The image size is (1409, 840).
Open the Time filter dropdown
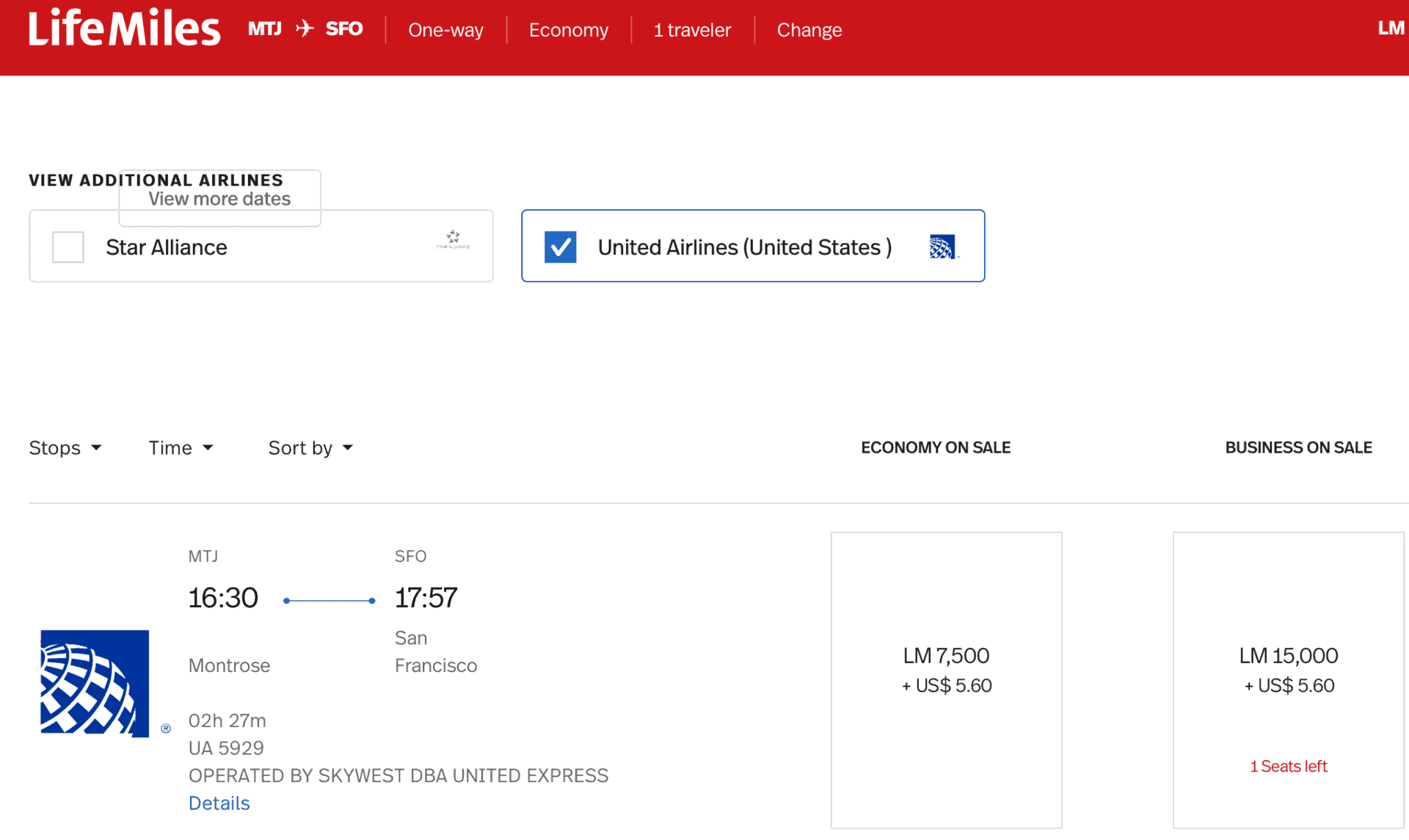pyautogui.click(x=181, y=448)
